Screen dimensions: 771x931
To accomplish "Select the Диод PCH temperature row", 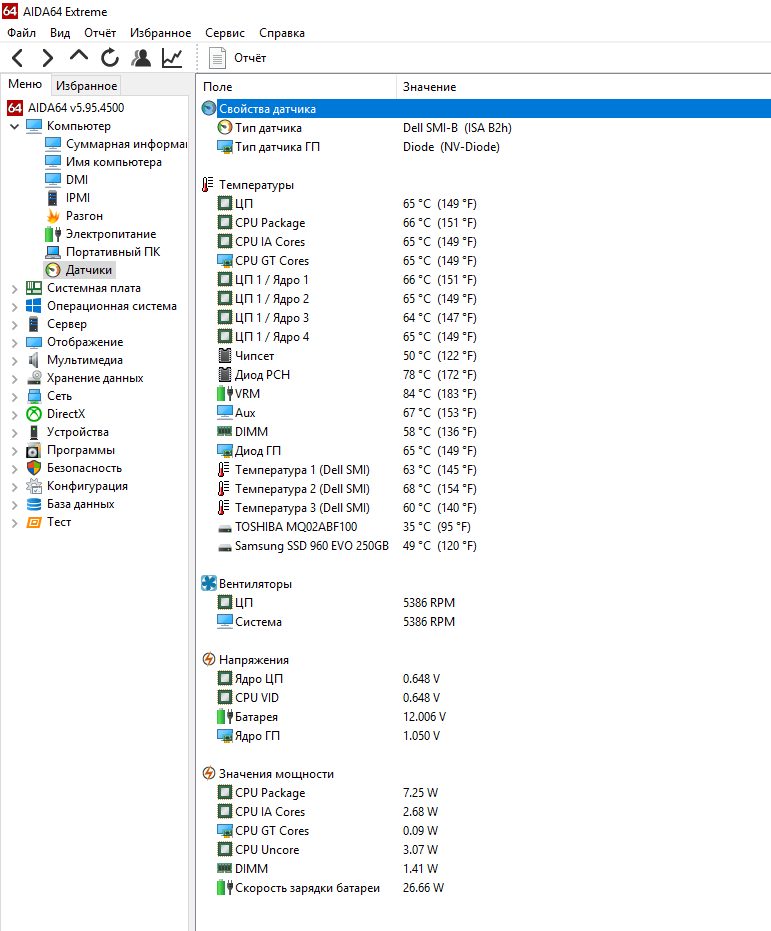I will click(x=262, y=375).
